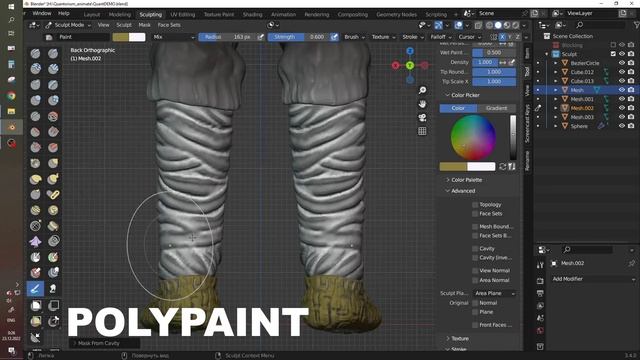Viewport: 640px width, 360px height.
Task: Enable the Cavity checkbox
Action: pos(475,249)
